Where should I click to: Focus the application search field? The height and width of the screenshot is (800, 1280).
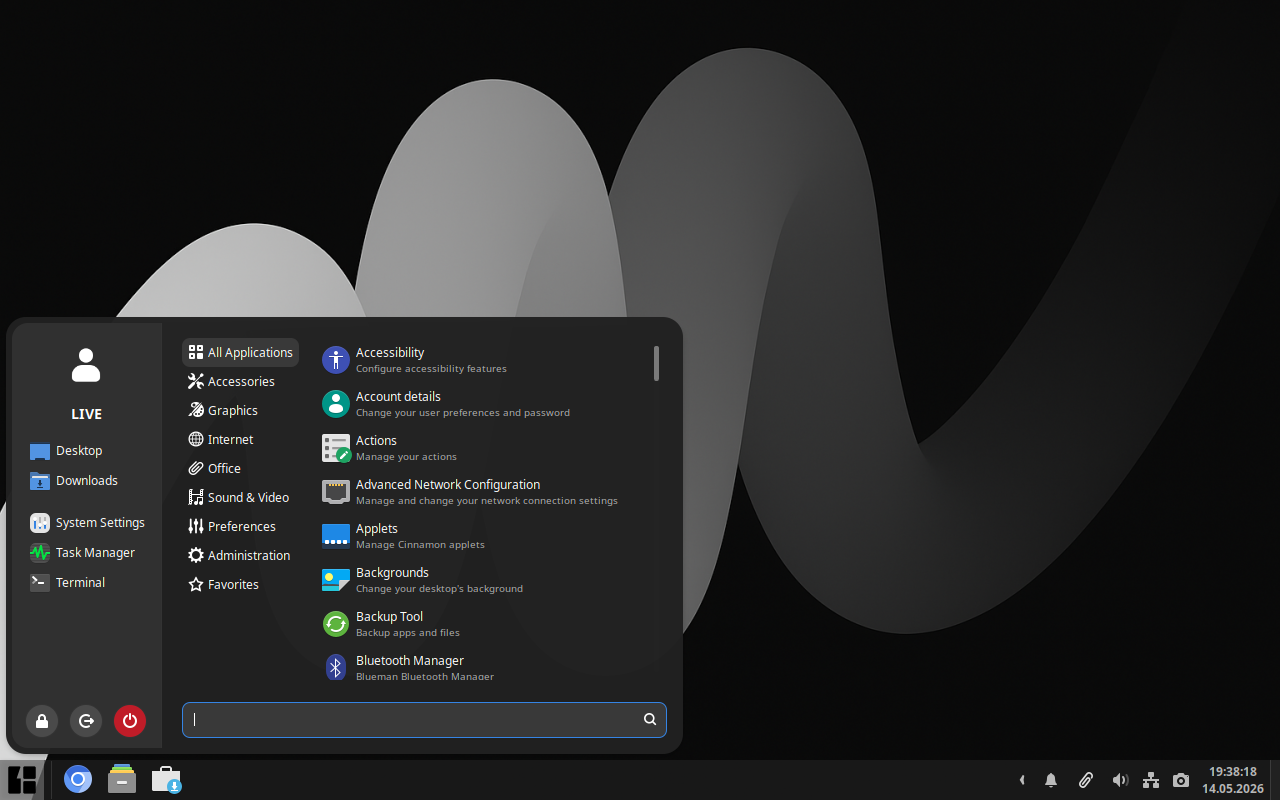point(424,720)
